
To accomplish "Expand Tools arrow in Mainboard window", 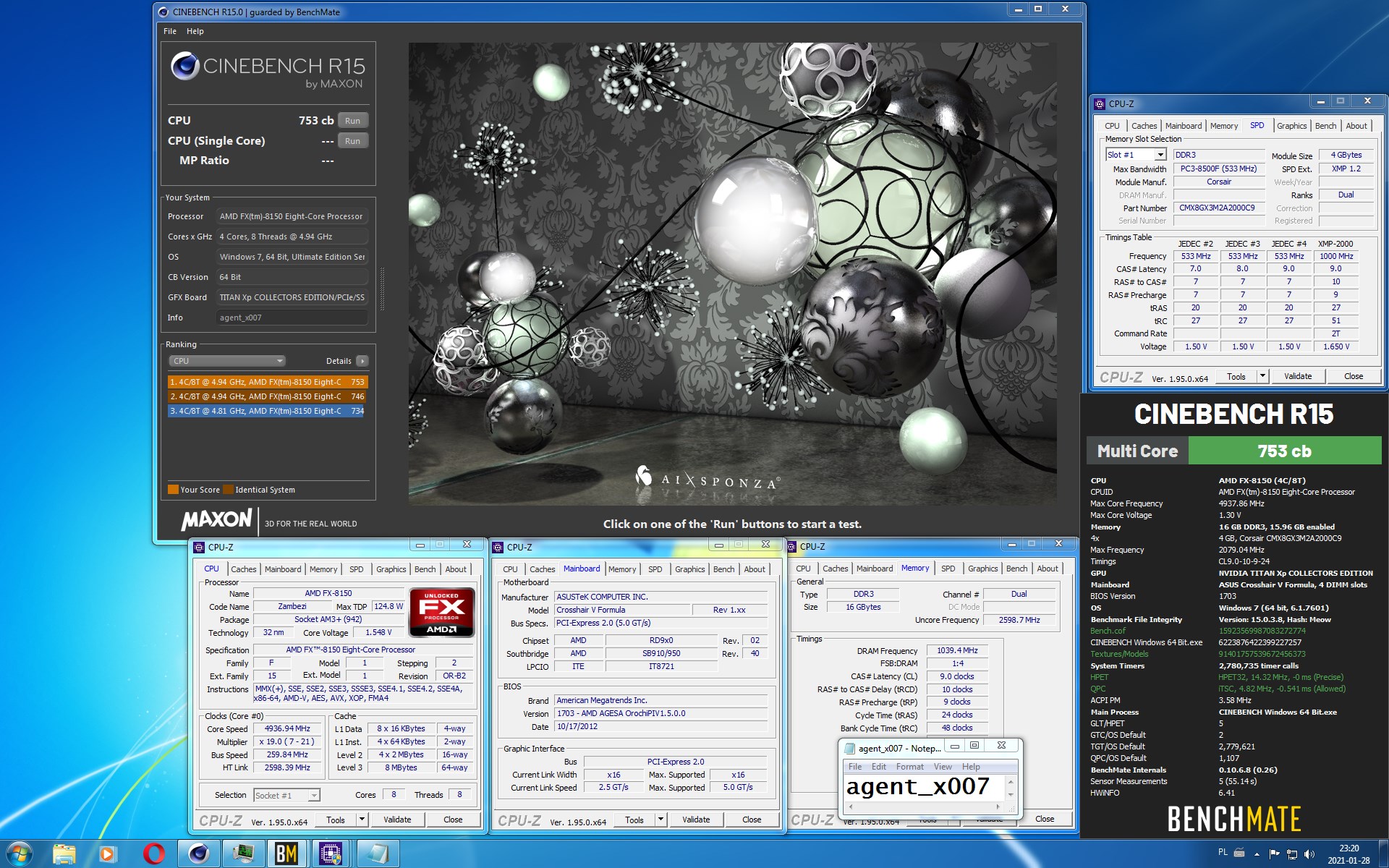I will point(660,820).
